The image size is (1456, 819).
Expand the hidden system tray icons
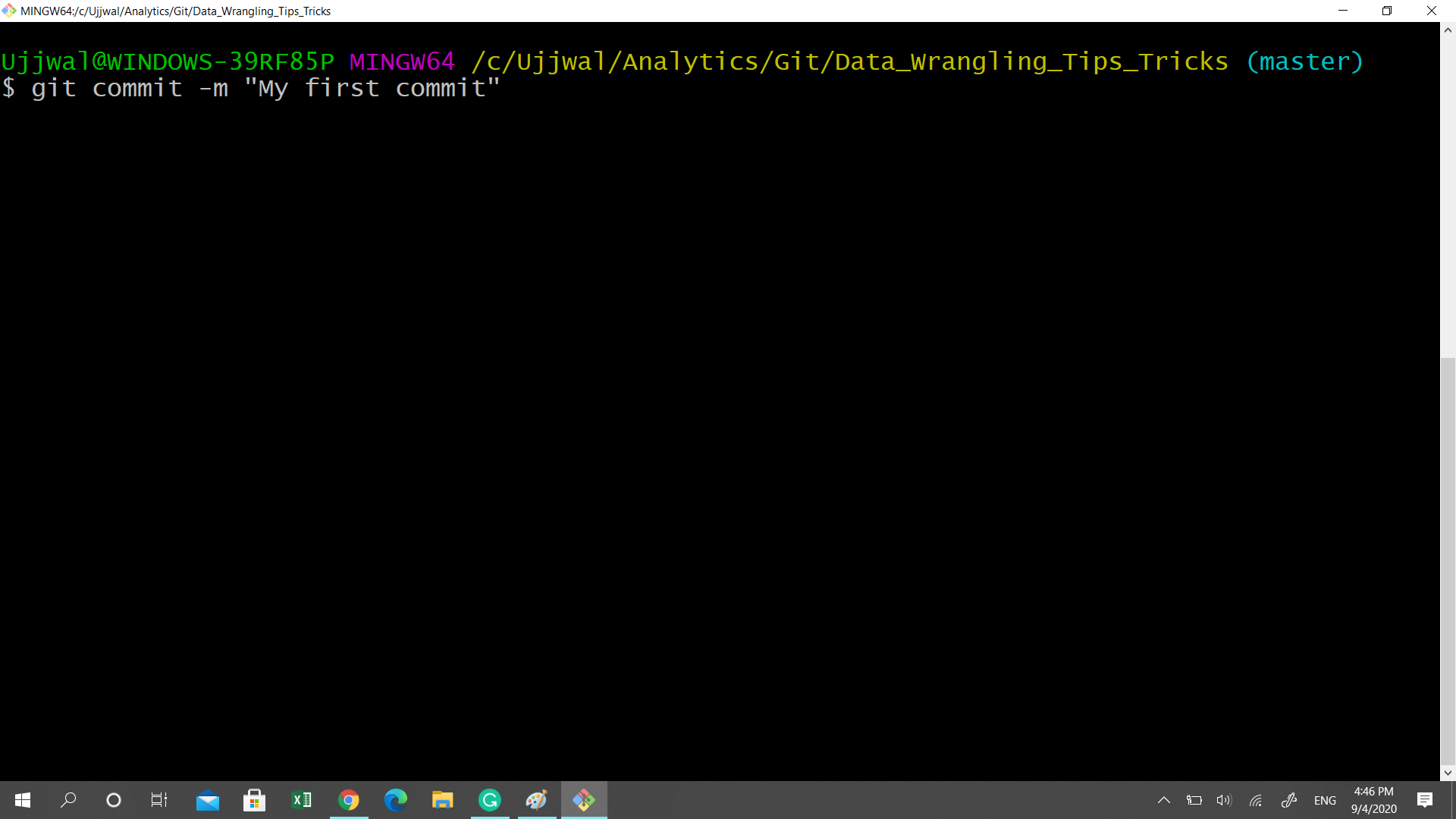(1164, 800)
